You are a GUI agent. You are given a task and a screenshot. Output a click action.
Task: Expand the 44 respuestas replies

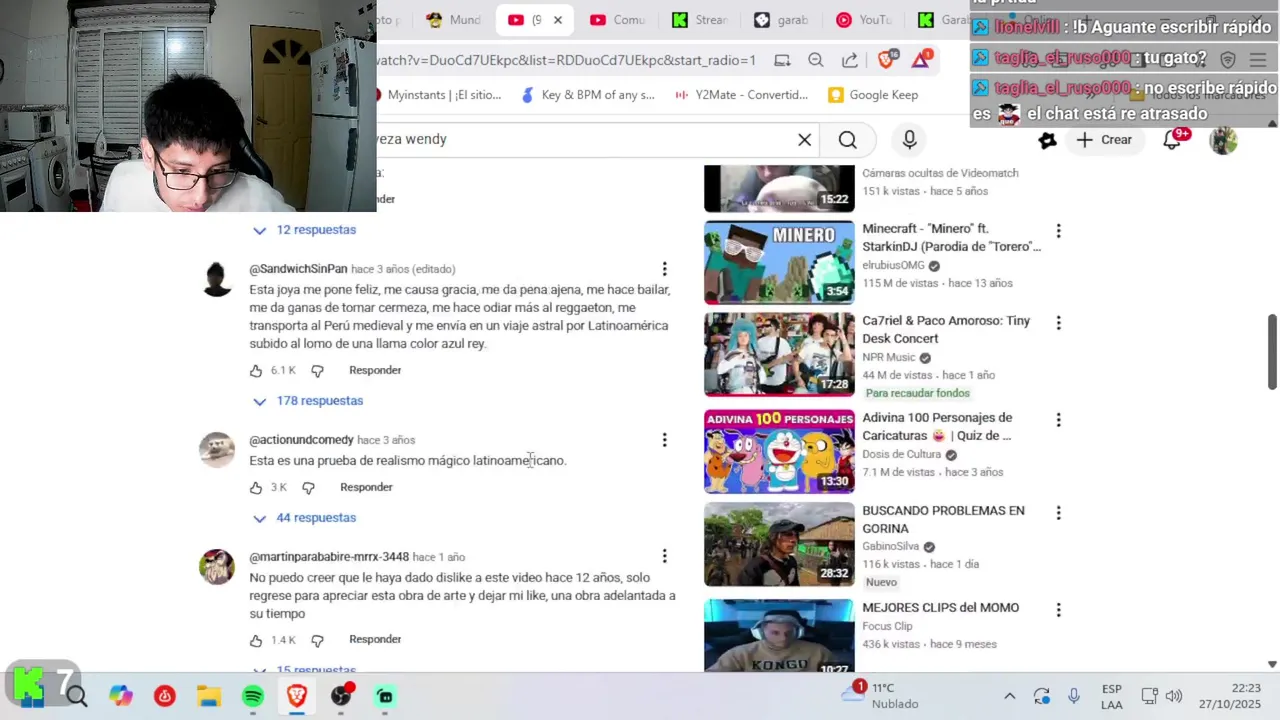point(304,518)
